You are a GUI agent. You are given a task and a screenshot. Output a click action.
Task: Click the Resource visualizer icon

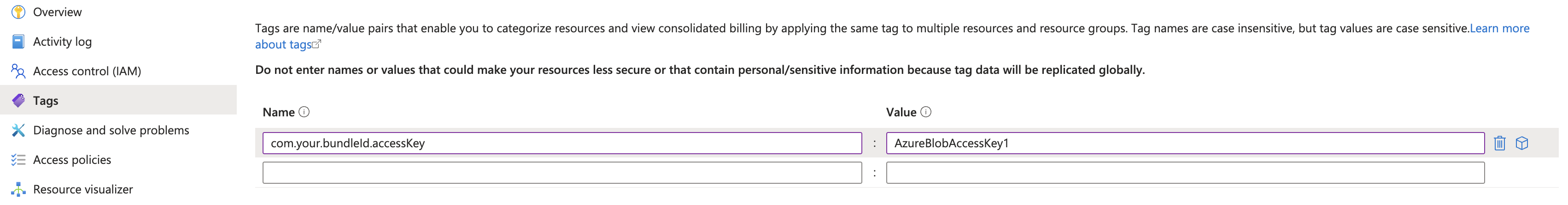[x=18, y=189]
